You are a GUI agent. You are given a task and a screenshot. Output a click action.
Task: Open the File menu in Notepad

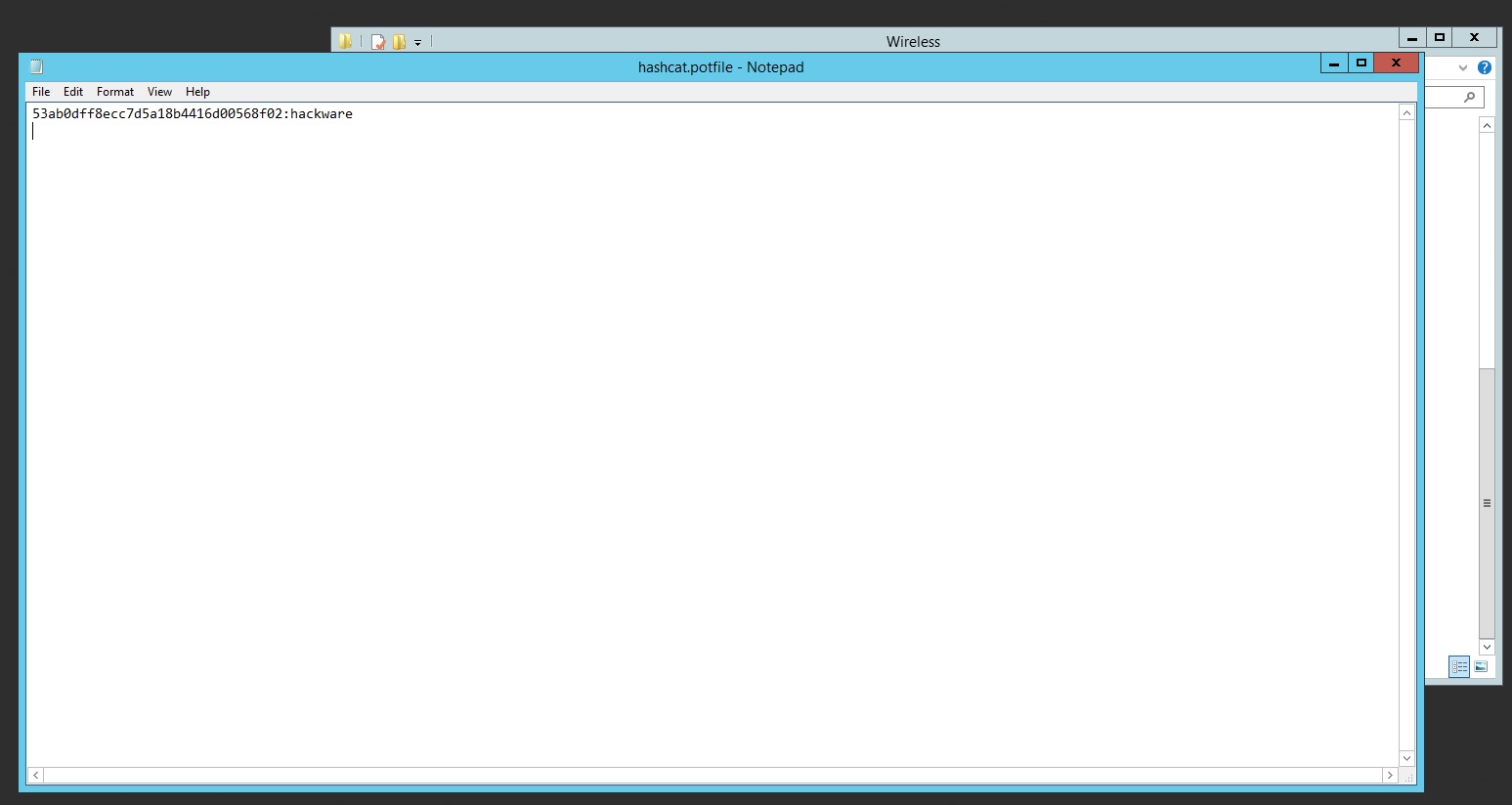[41, 92]
